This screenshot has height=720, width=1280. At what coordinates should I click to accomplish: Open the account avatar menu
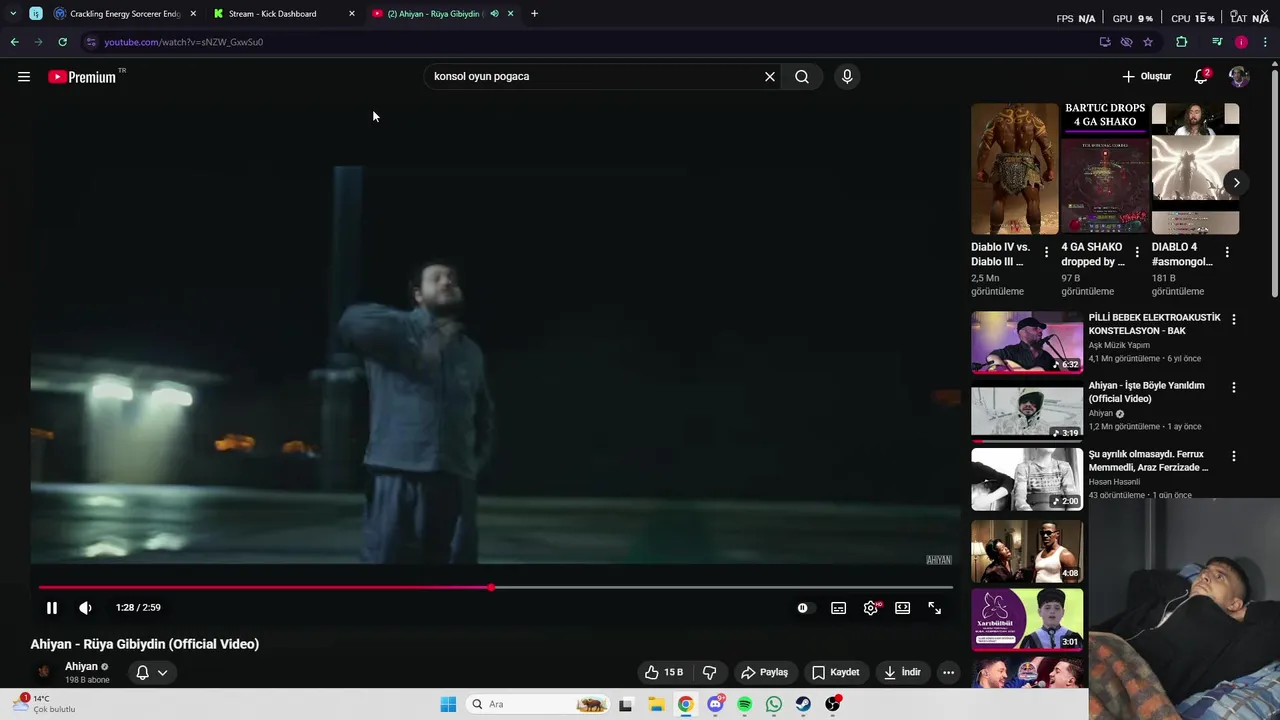(x=1239, y=77)
